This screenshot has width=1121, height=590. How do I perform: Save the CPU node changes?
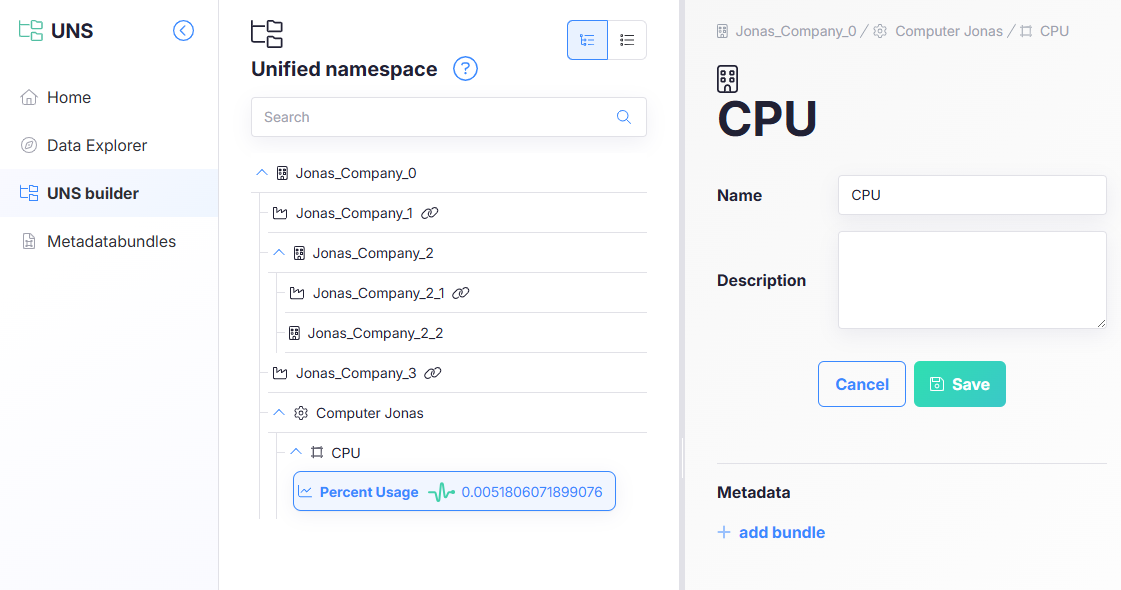tap(959, 384)
